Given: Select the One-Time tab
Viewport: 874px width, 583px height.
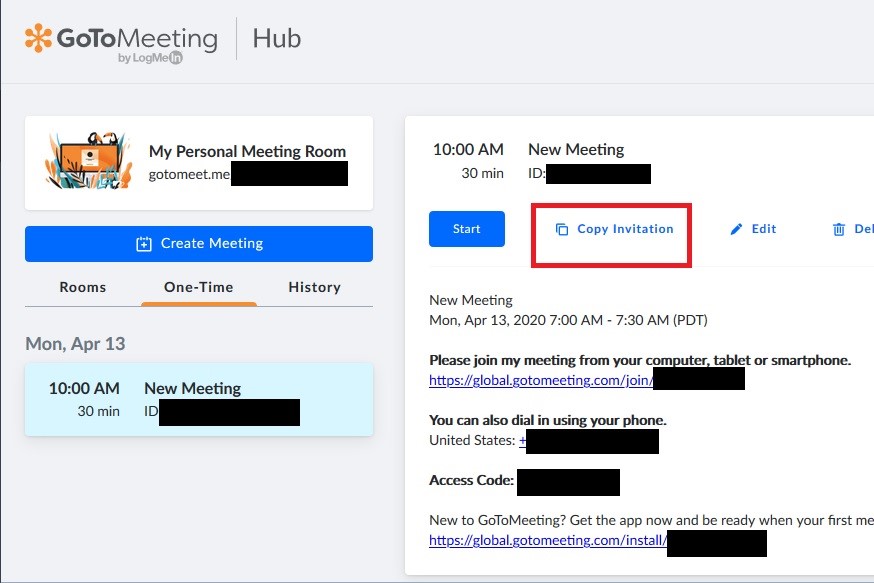Looking at the screenshot, I should tap(198, 287).
